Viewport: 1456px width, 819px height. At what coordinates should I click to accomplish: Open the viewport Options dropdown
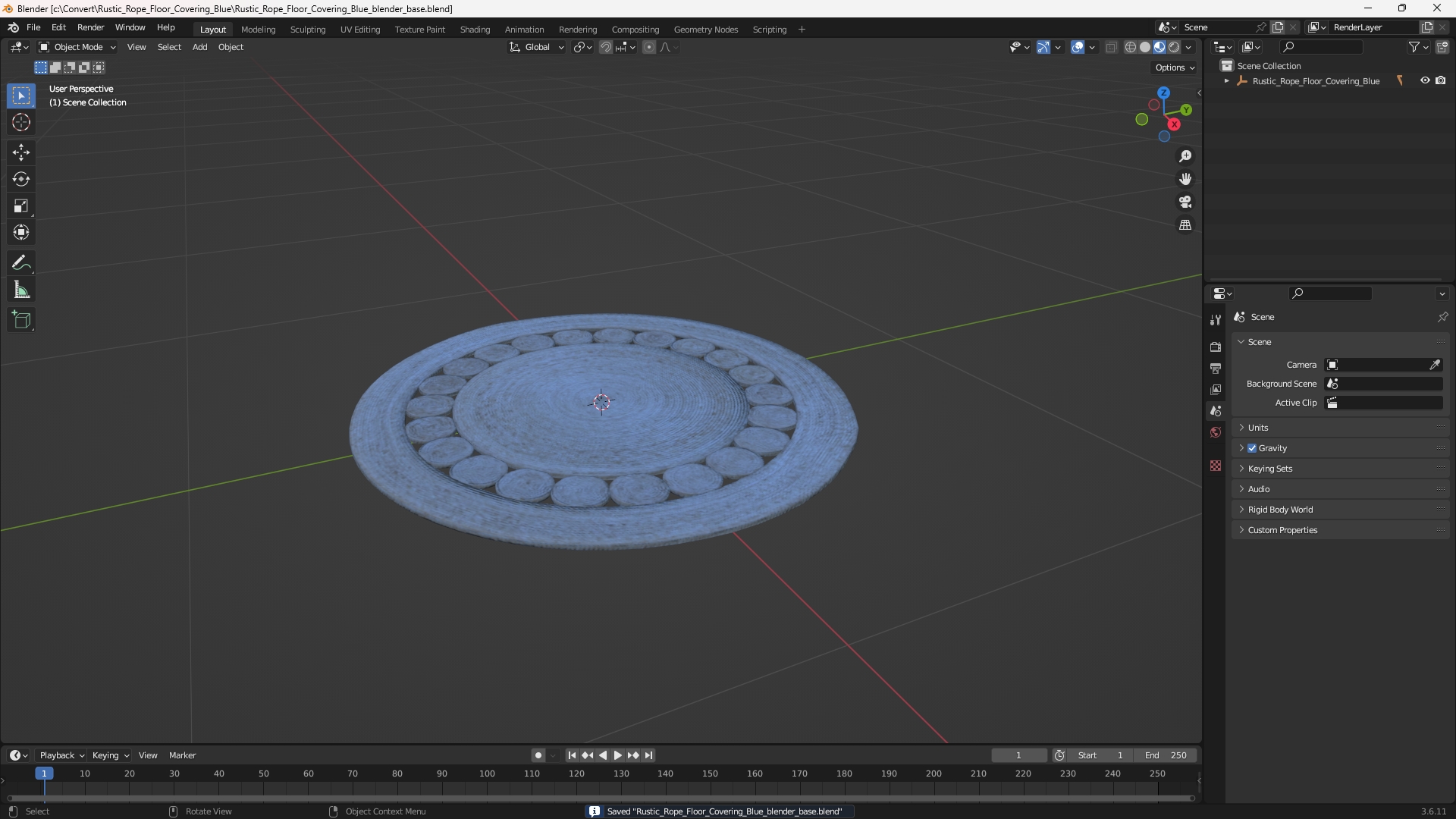pos(1174,67)
